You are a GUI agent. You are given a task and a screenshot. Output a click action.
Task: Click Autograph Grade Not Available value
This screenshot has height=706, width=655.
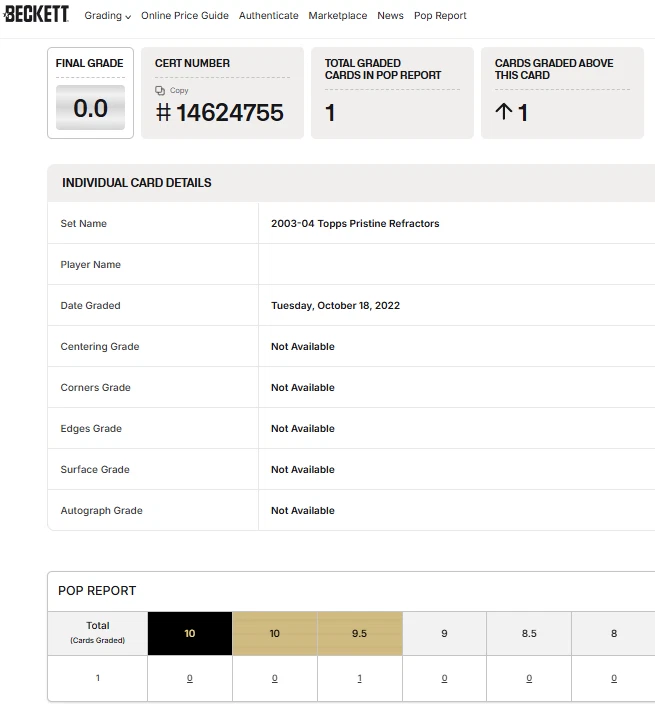[x=303, y=511]
